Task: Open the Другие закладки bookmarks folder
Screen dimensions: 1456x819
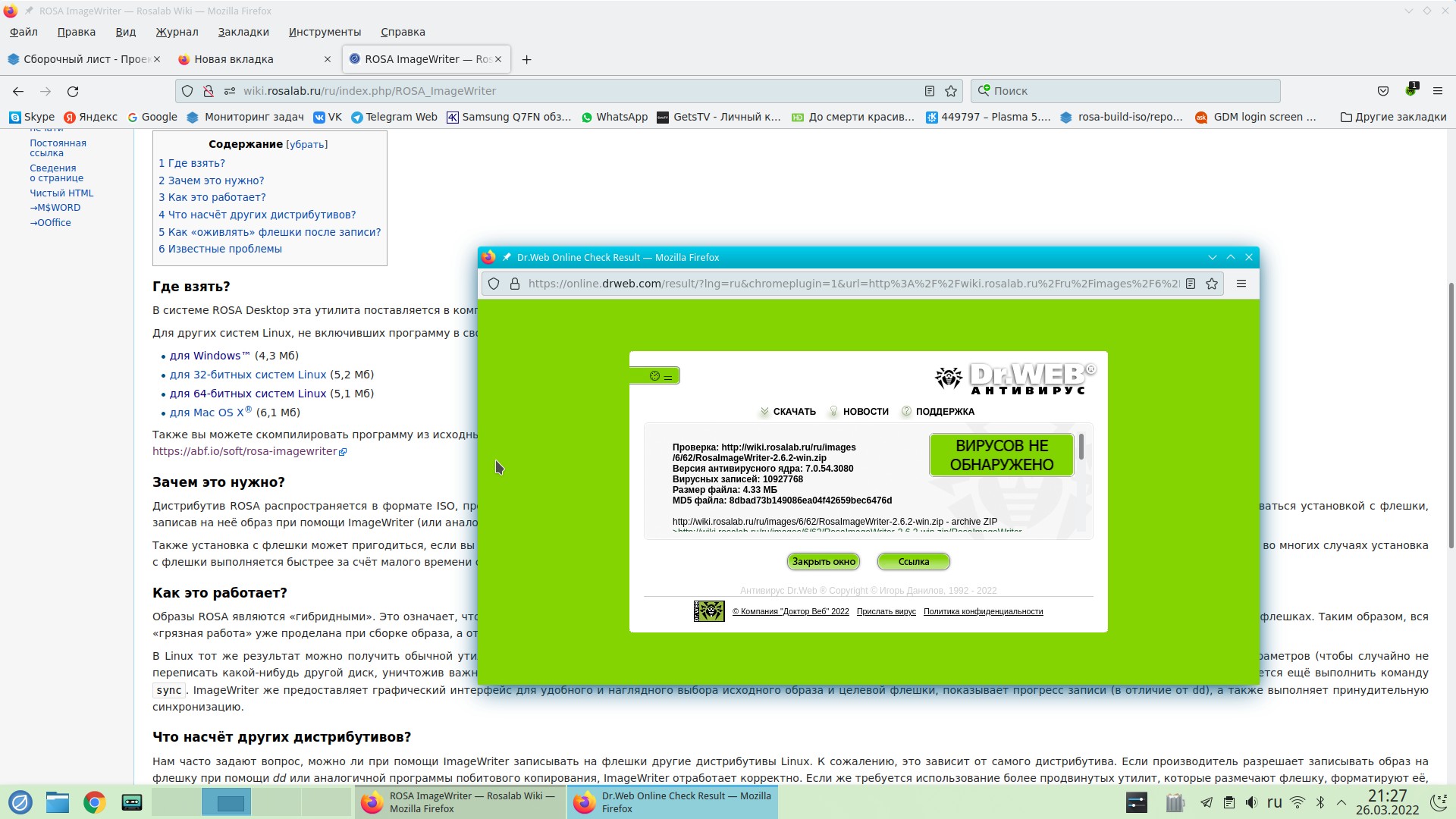Action: [x=1393, y=117]
